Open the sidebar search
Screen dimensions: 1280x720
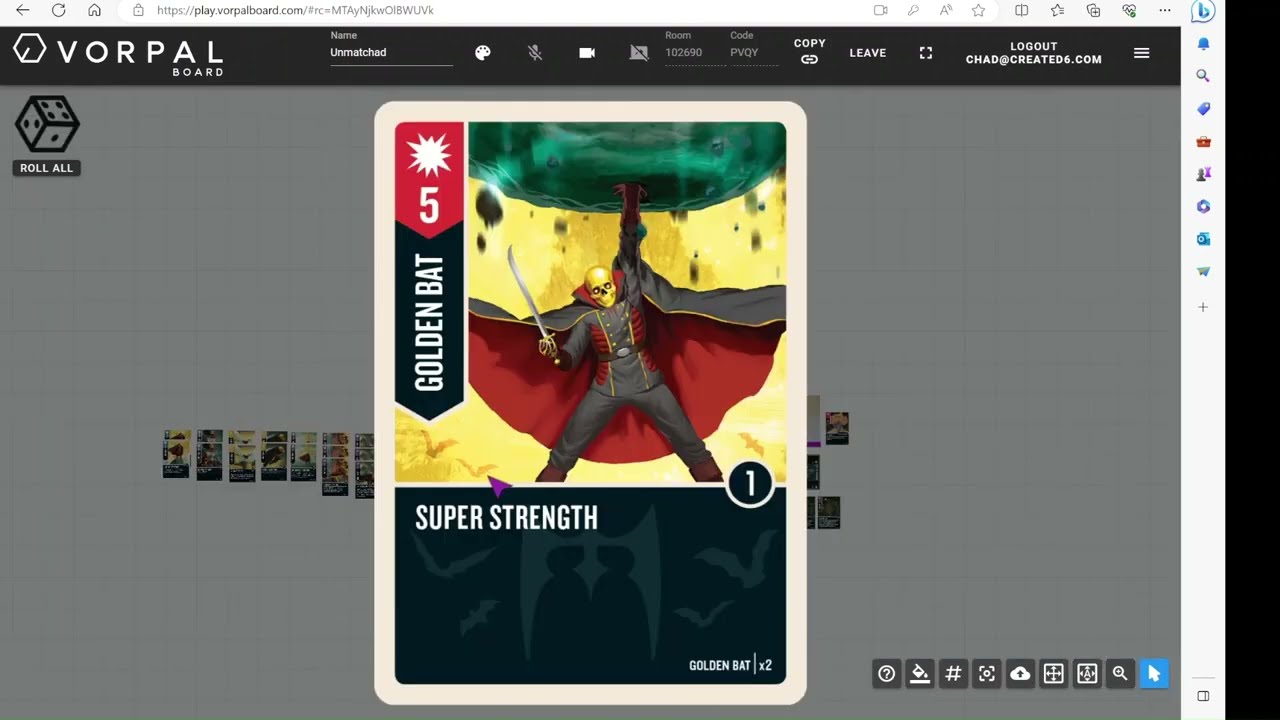pos(1203,76)
